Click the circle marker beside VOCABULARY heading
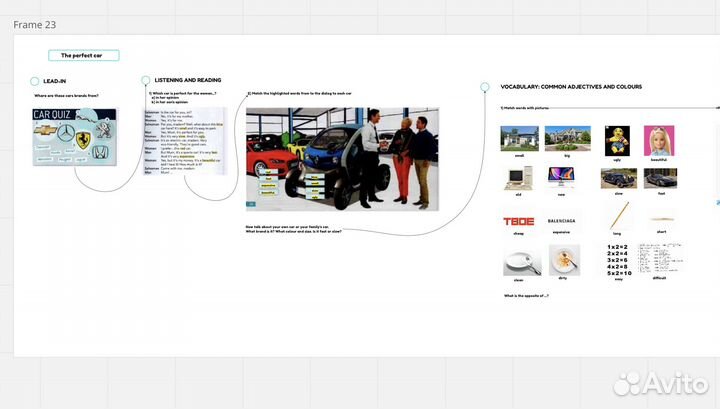The height and width of the screenshot is (409, 720). [485, 87]
